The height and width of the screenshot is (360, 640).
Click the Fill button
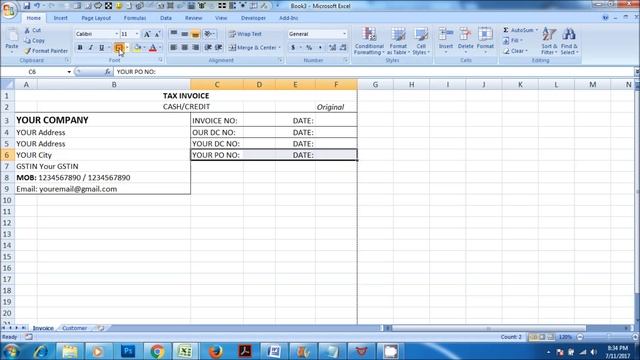(x=513, y=40)
